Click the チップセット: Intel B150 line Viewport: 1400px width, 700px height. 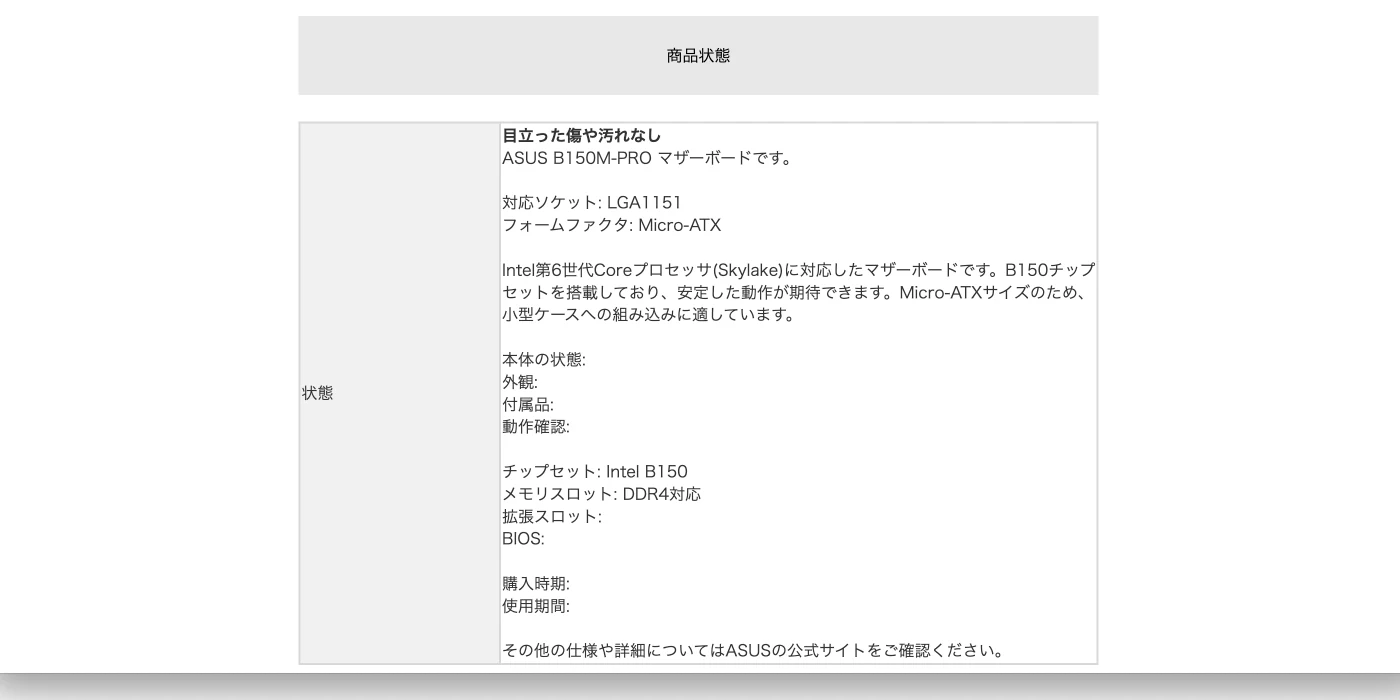point(595,472)
